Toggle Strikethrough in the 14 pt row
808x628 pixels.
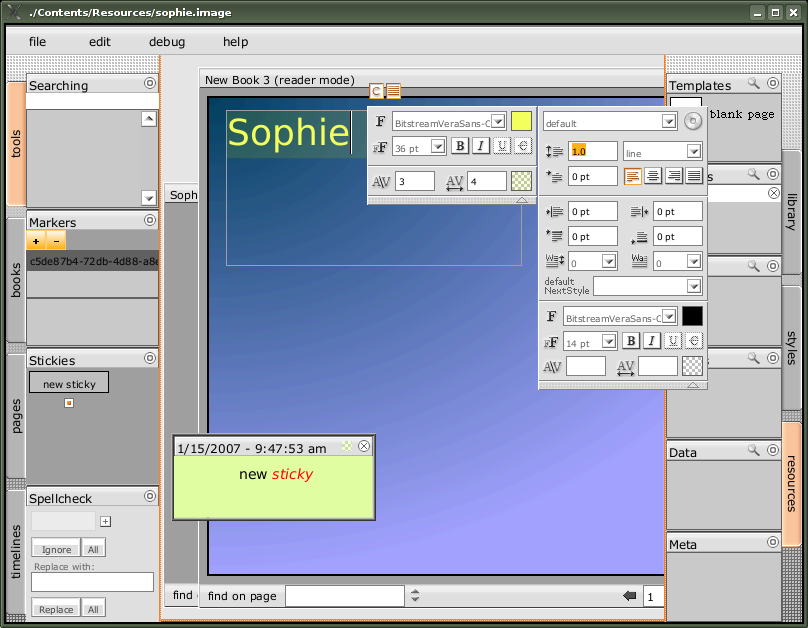click(x=694, y=341)
